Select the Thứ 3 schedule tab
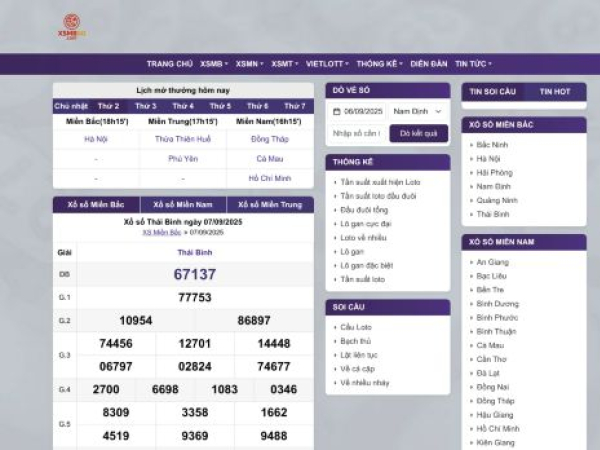Image resolution: width=600 pixels, height=450 pixels. (146, 106)
